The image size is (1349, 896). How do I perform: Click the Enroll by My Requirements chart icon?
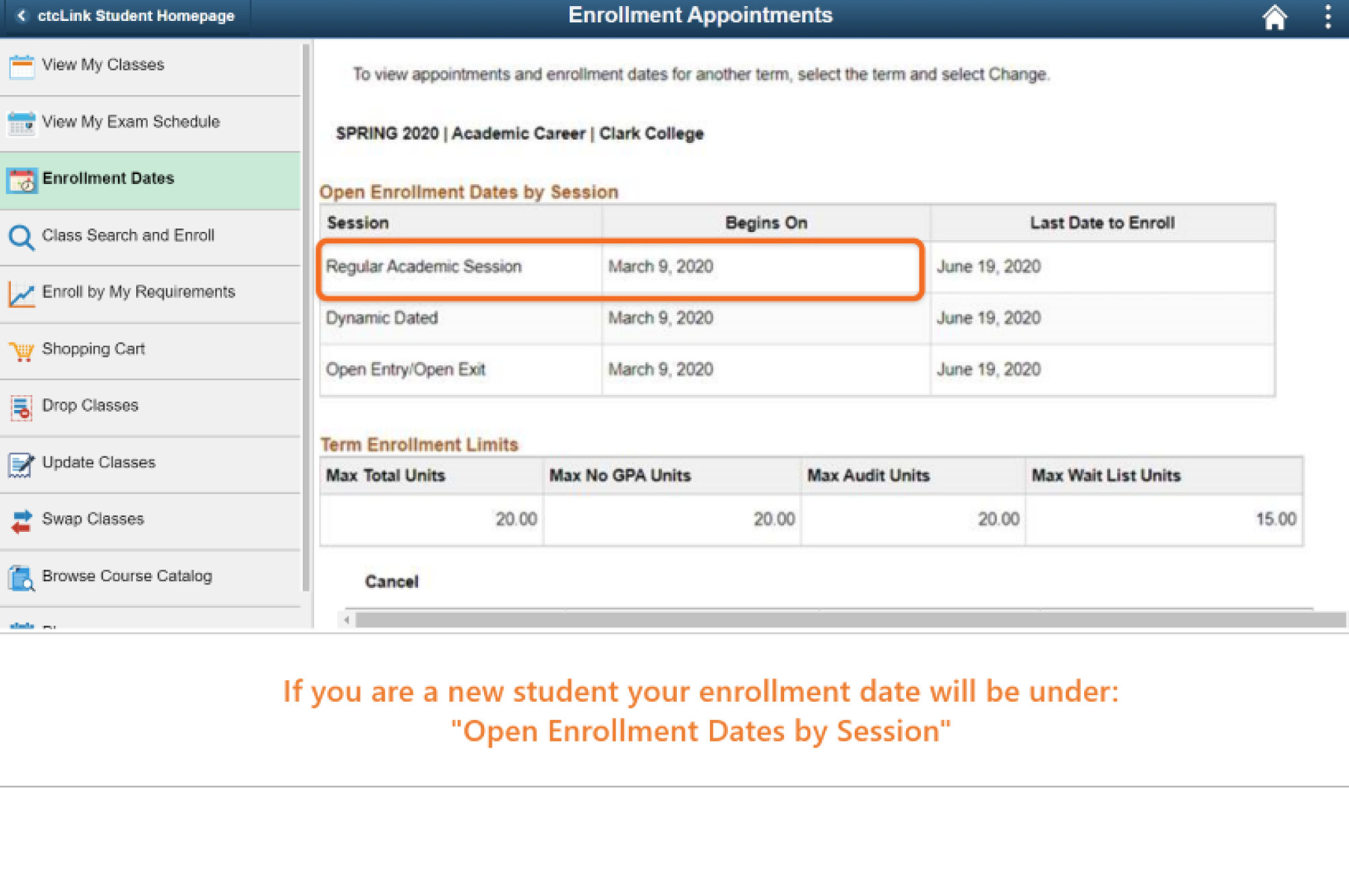[x=21, y=294]
